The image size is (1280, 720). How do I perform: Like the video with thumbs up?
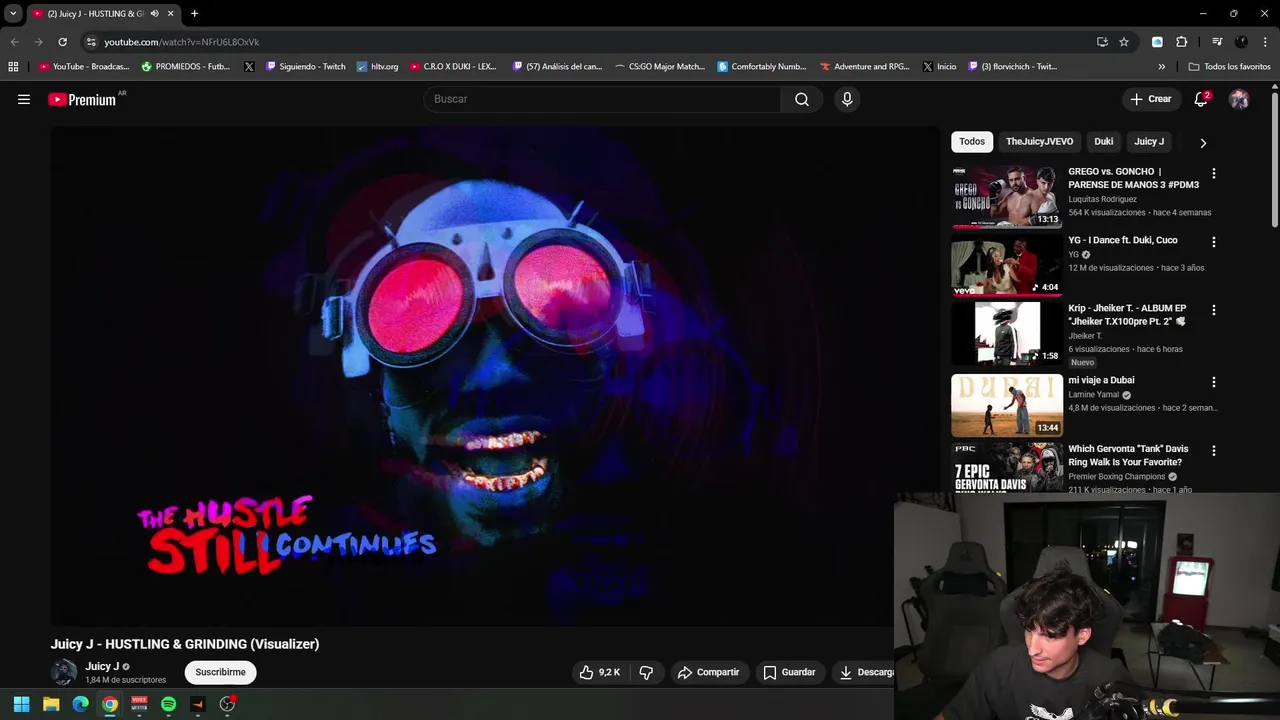pos(600,672)
